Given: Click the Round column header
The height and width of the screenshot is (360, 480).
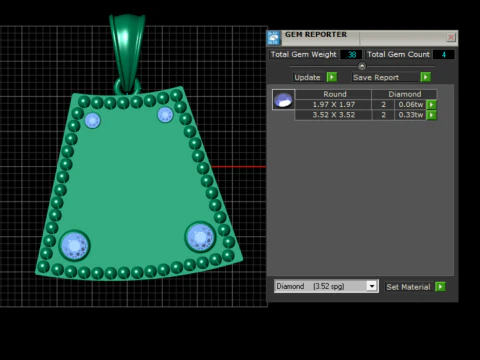Looking at the screenshot, I should click(333, 94).
